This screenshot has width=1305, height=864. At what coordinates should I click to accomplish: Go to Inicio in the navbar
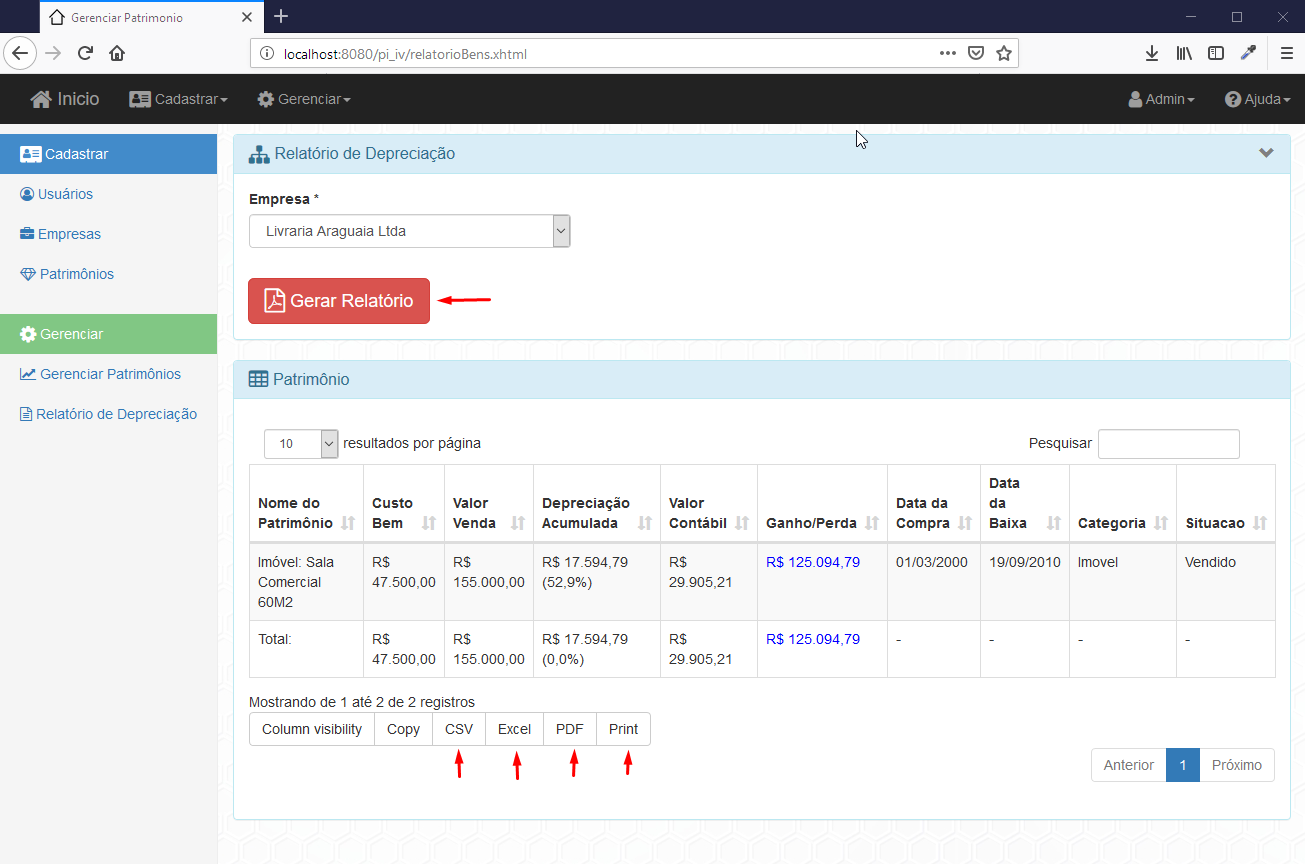tap(65, 99)
